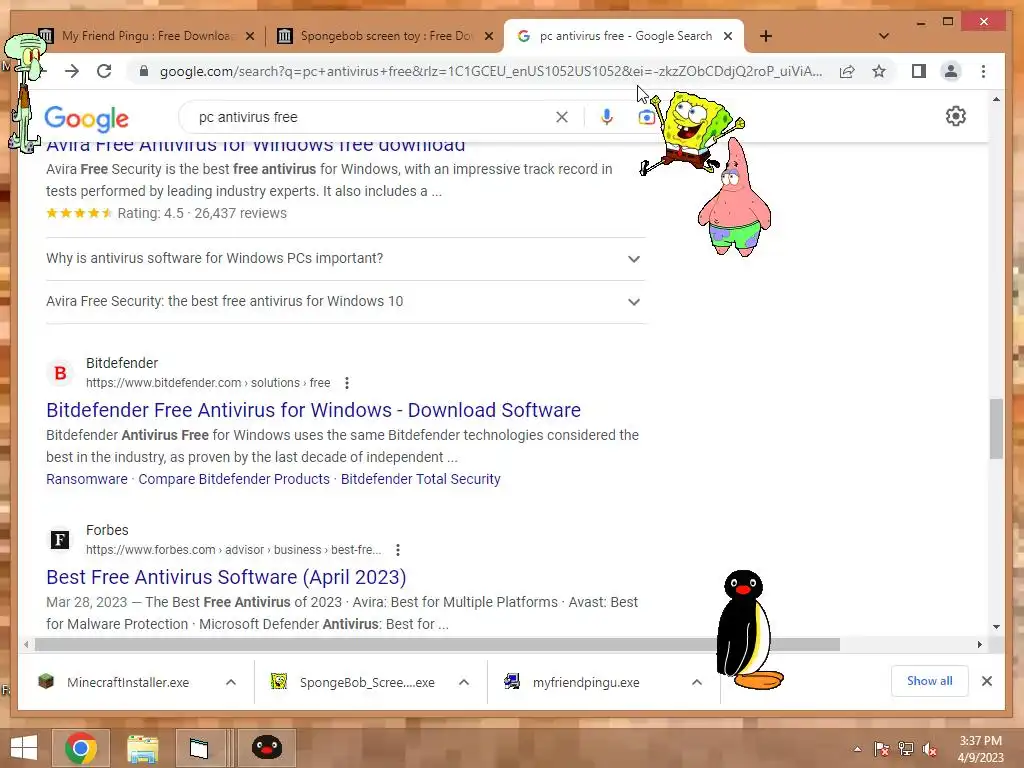Open options for Bitdefender result
Viewport: 1024px width, 768px height.
(x=347, y=383)
